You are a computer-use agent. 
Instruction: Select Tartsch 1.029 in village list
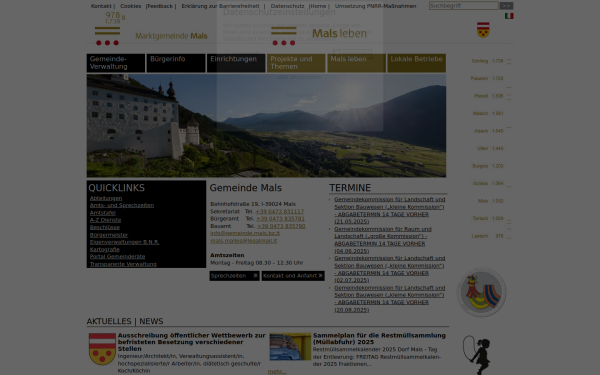click(488, 218)
